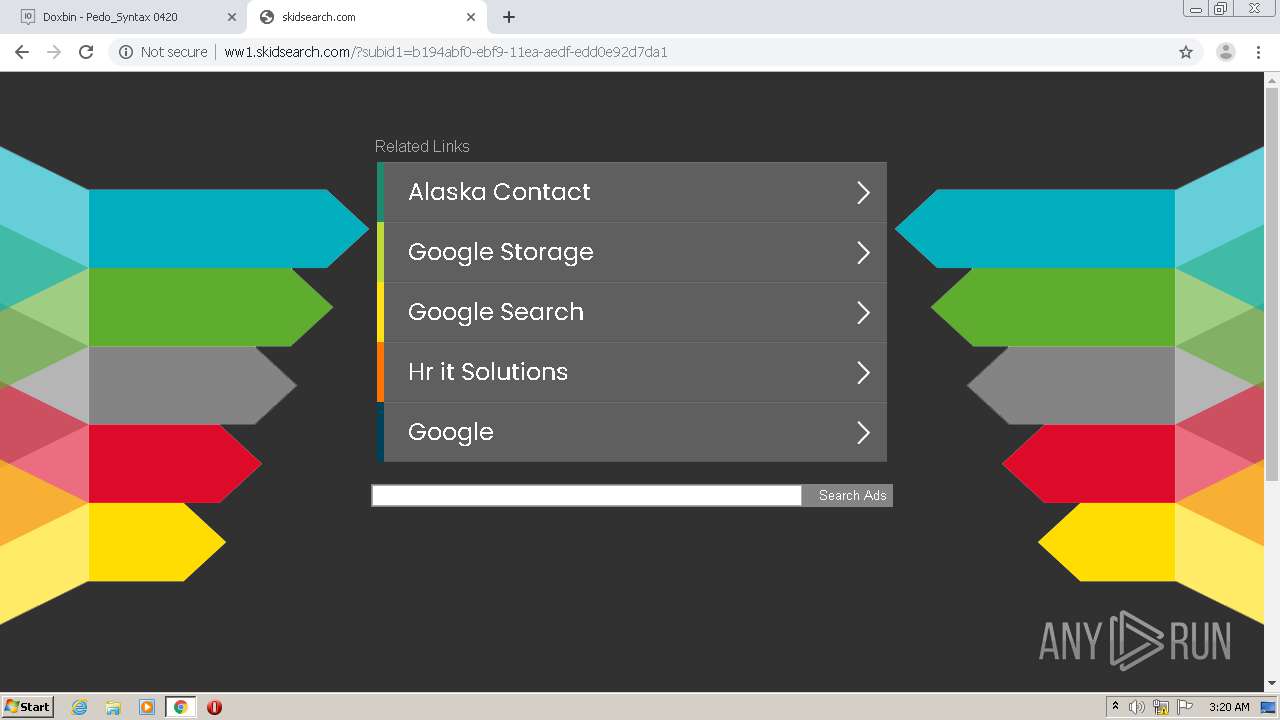Viewport: 1280px width, 720px height.
Task: Open the Alaska Contact related link
Action: pos(631,192)
